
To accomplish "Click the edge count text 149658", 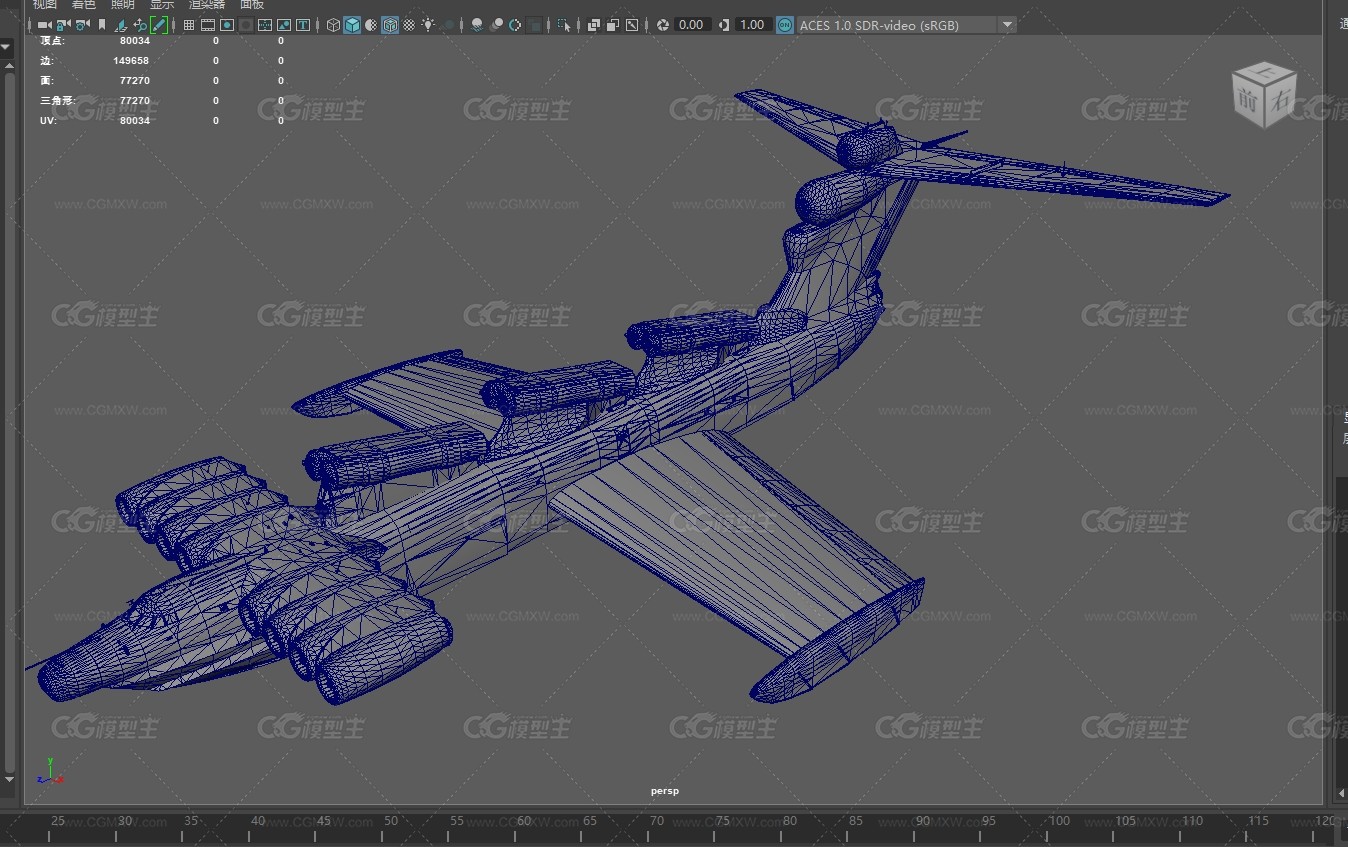I will (131, 61).
